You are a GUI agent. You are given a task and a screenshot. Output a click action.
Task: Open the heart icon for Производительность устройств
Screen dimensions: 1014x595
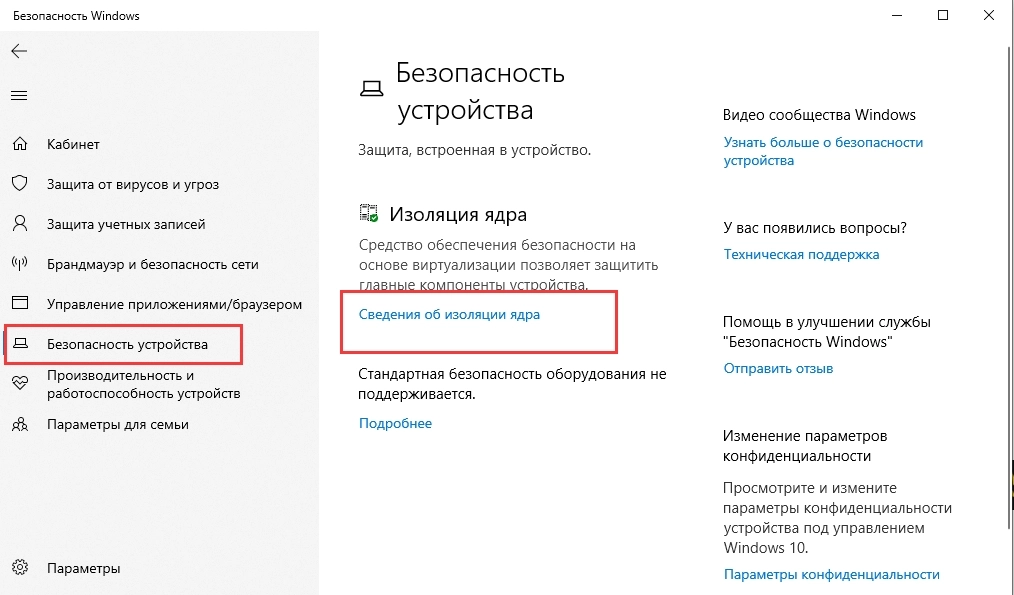point(18,384)
